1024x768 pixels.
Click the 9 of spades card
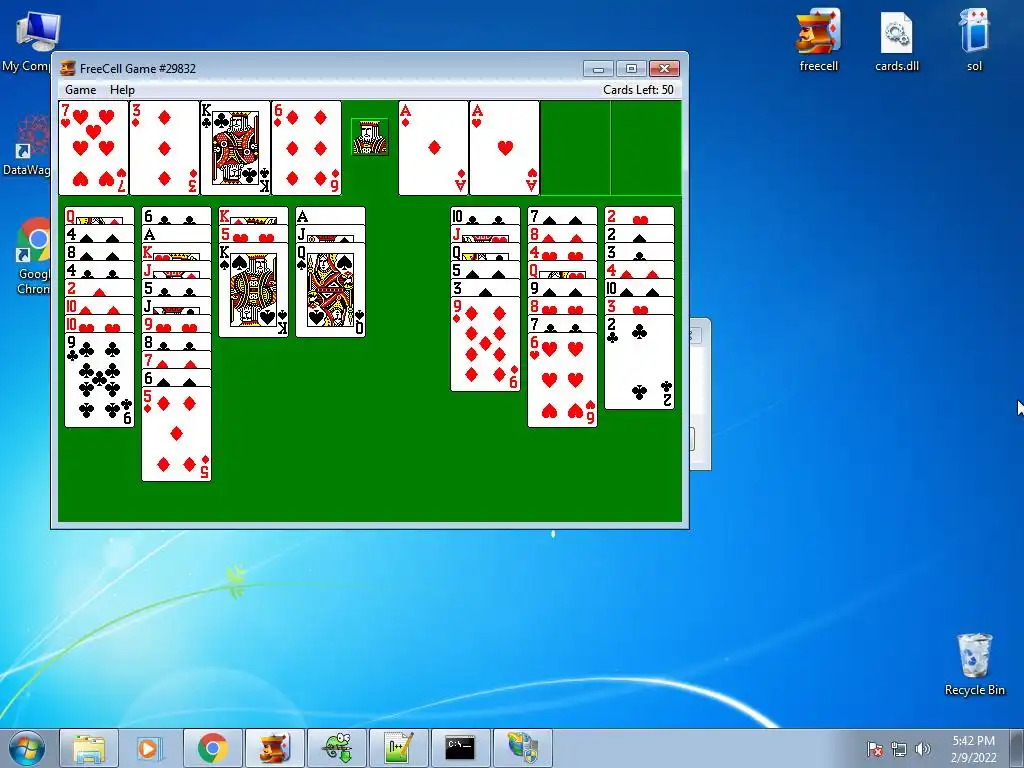click(562, 288)
